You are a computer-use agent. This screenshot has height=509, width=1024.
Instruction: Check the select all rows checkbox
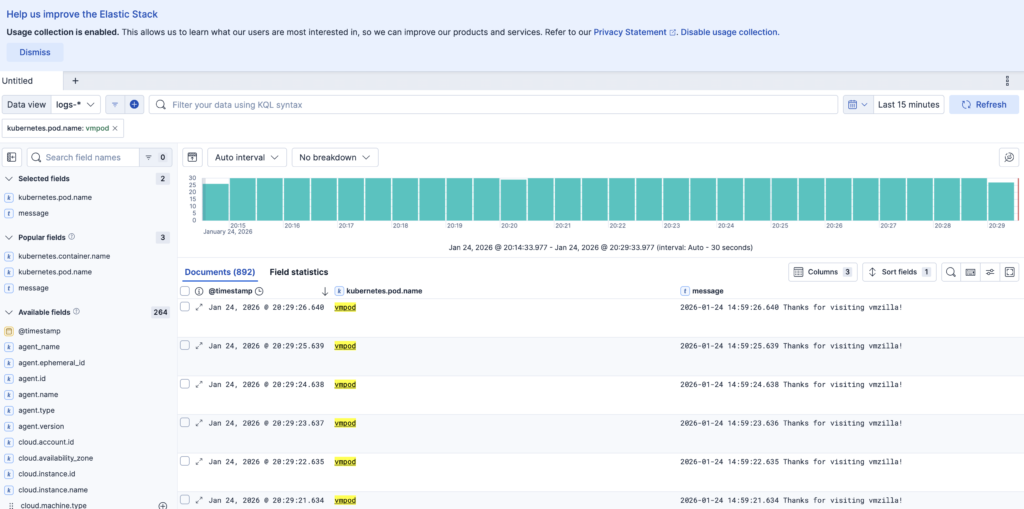pos(184,291)
